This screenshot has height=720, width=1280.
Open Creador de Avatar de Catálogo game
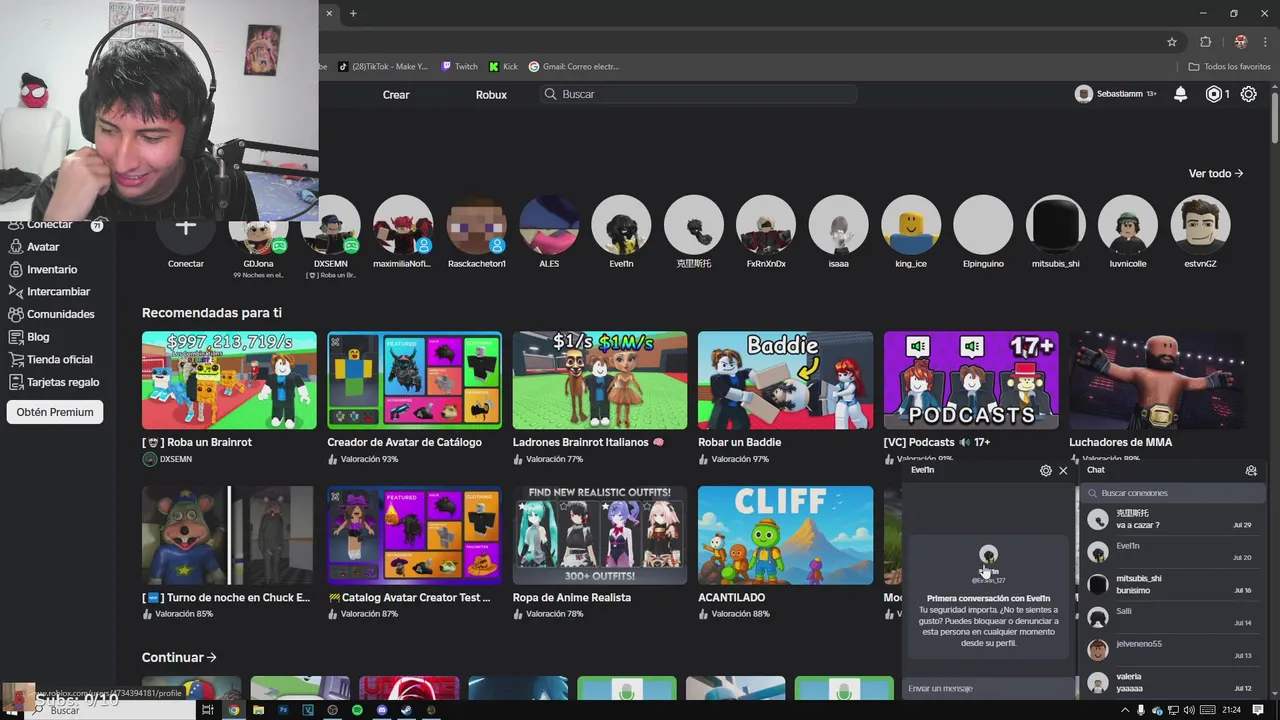pyautogui.click(x=415, y=380)
